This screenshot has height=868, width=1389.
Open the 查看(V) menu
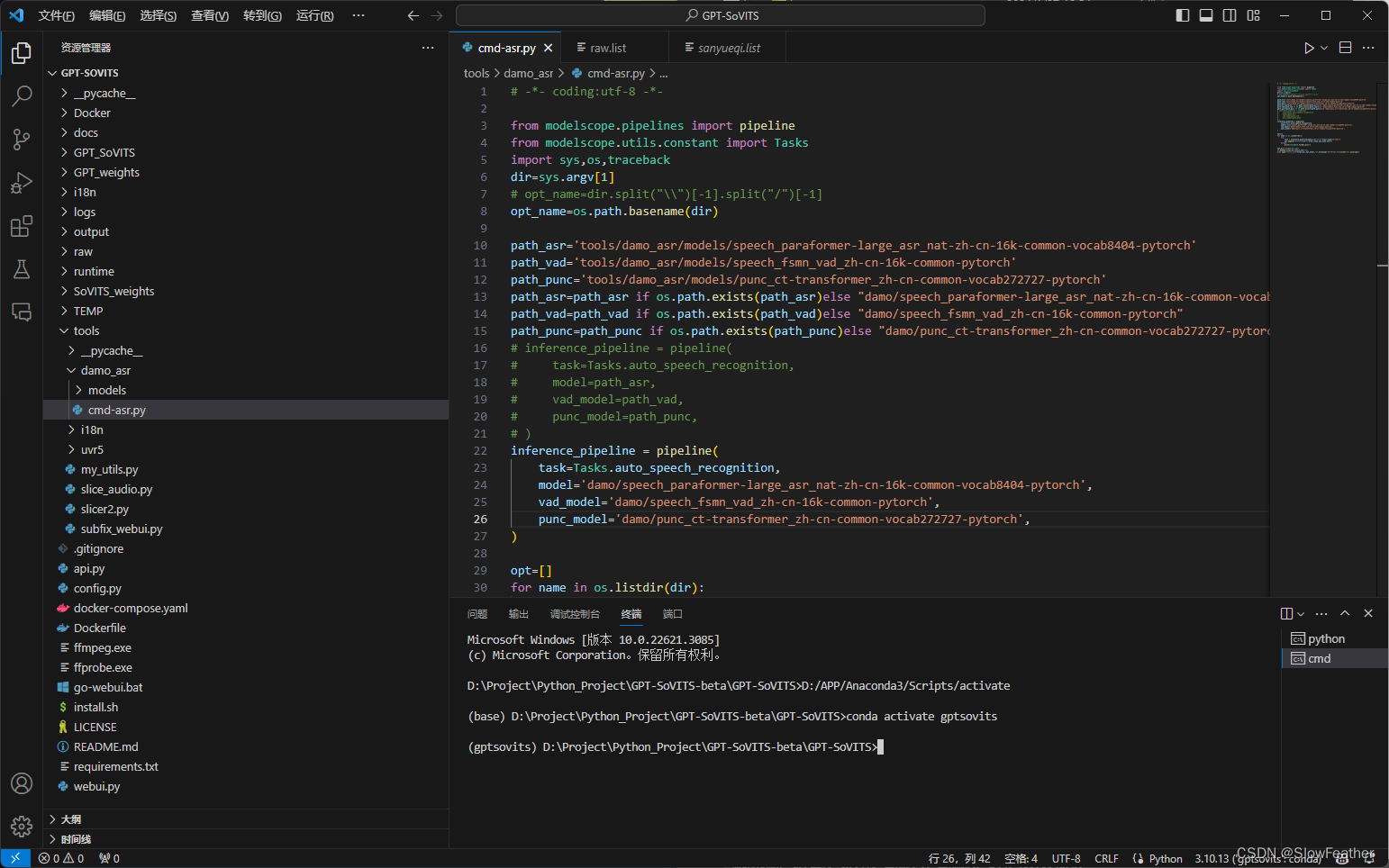click(x=210, y=15)
